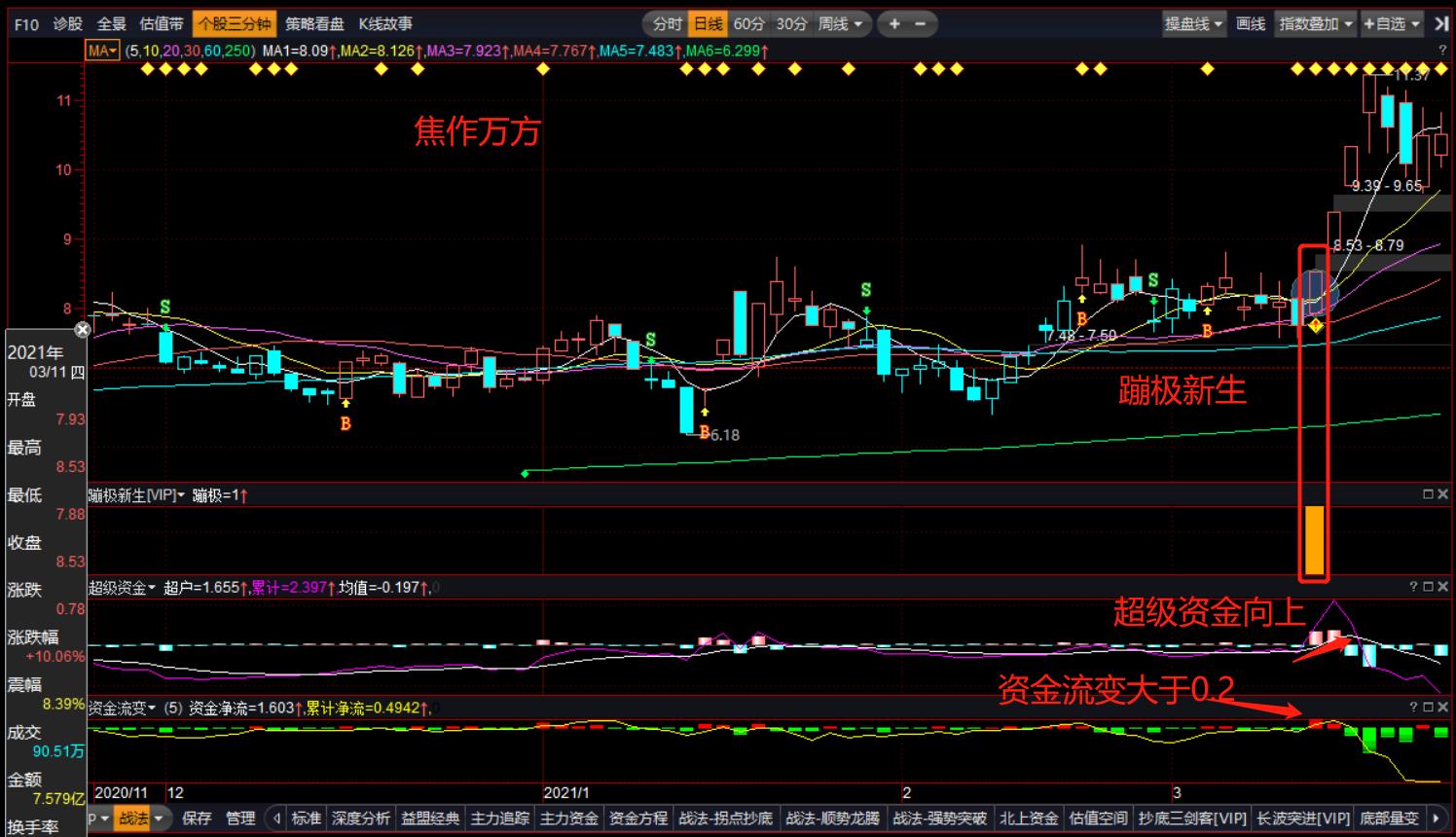Select the 资金方程 indicator tab
This screenshot has height=837, width=1456.
(638, 819)
